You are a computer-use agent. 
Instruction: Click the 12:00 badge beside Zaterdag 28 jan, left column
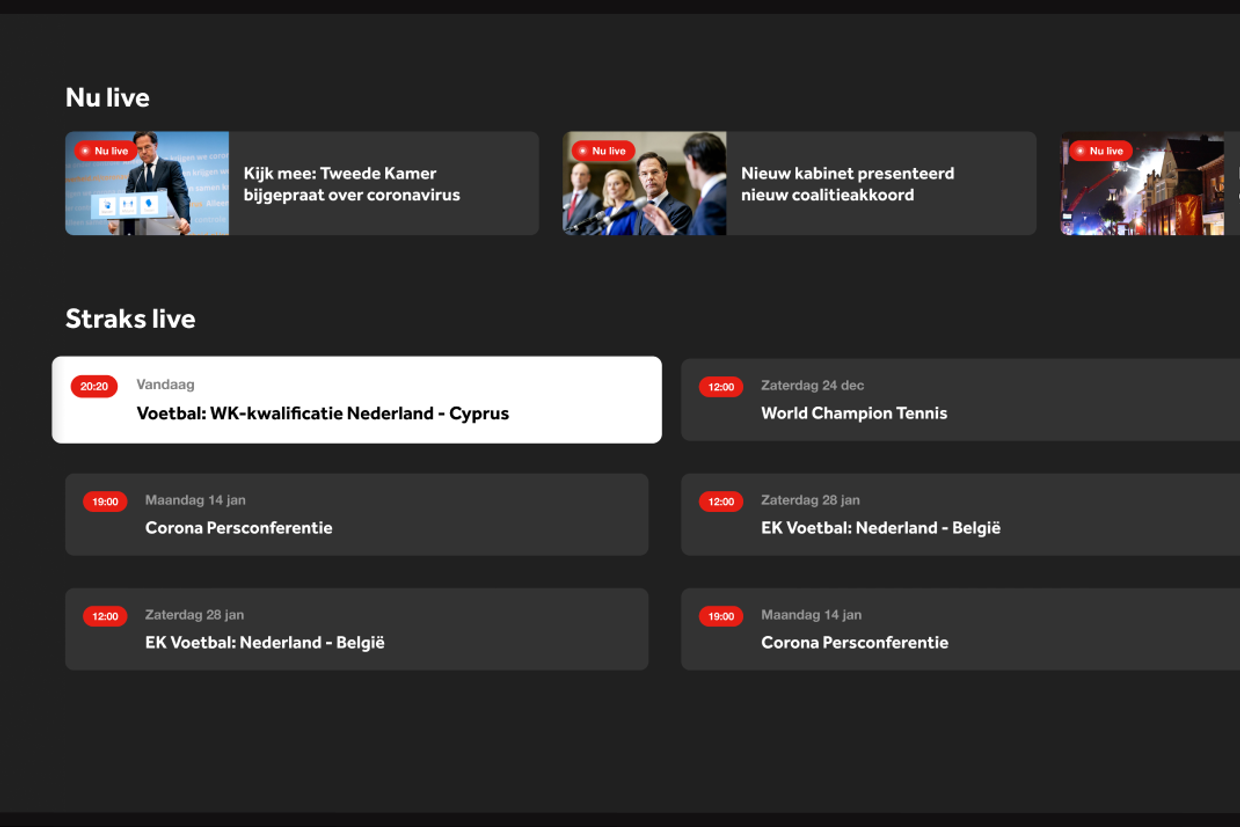coord(105,617)
